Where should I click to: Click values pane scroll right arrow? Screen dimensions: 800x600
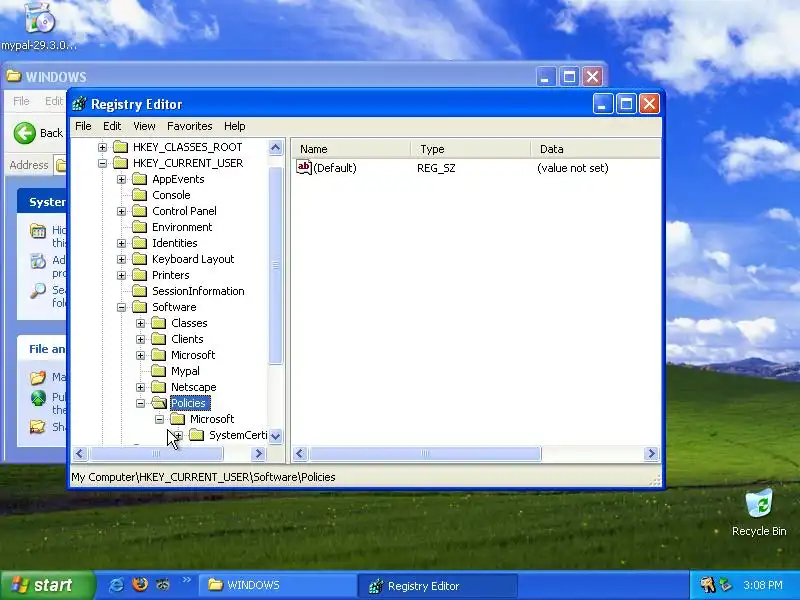[x=651, y=453]
